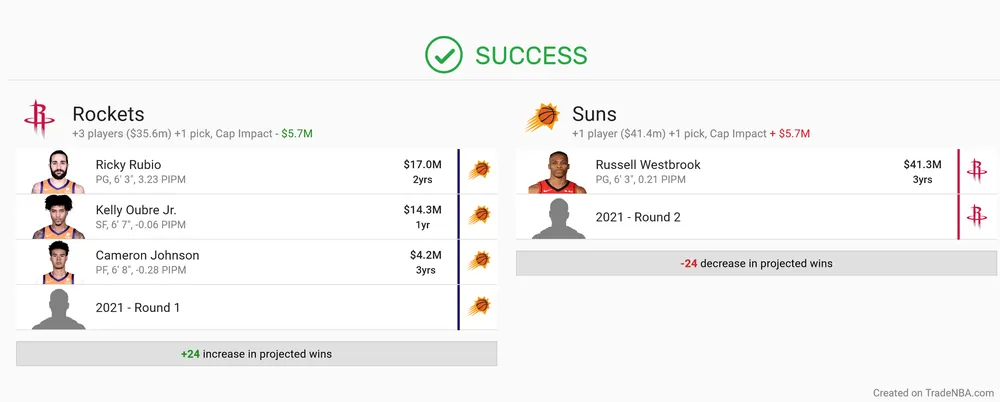Click Suns logo beside 2021 Round 1
Screen dimensions: 1000x402
(x=479, y=306)
